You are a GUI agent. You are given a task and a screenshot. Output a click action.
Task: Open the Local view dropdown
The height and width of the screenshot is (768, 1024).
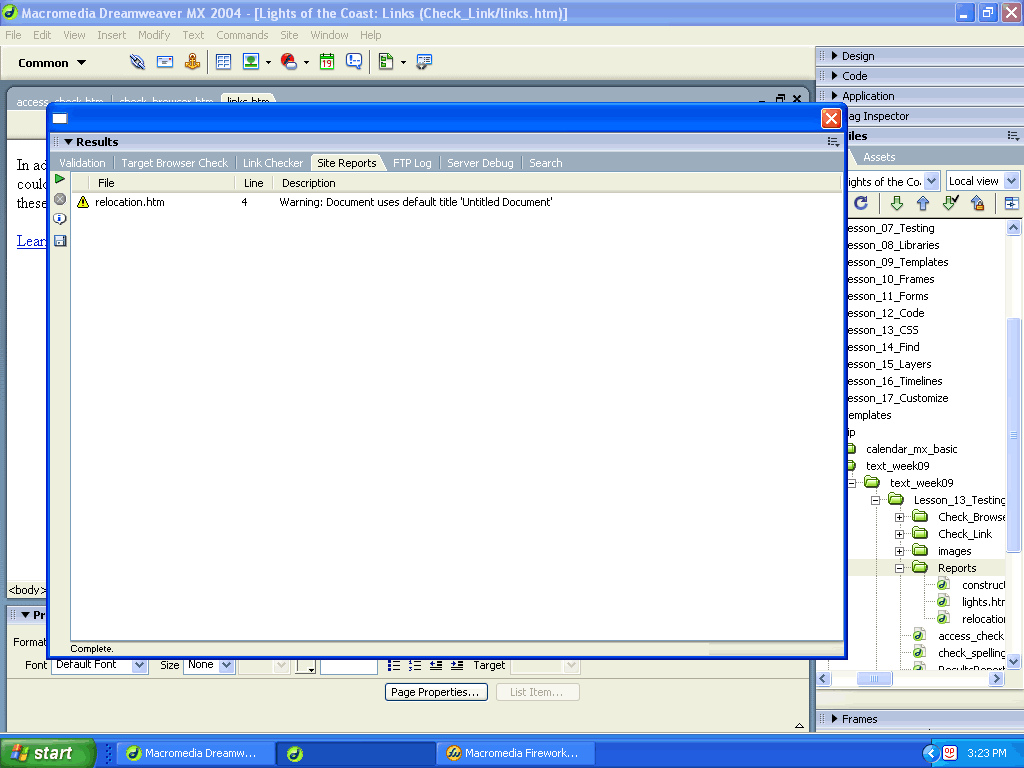[1011, 181]
